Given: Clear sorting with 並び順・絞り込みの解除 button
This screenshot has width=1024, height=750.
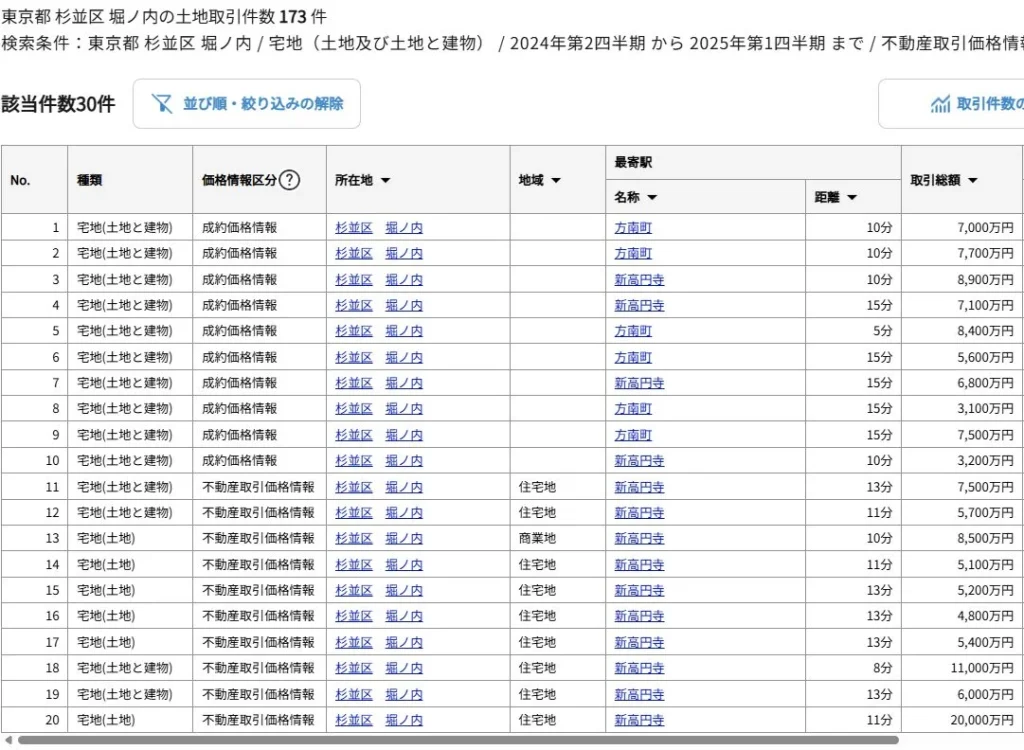Looking at the screenshot, I should [247, 104].
